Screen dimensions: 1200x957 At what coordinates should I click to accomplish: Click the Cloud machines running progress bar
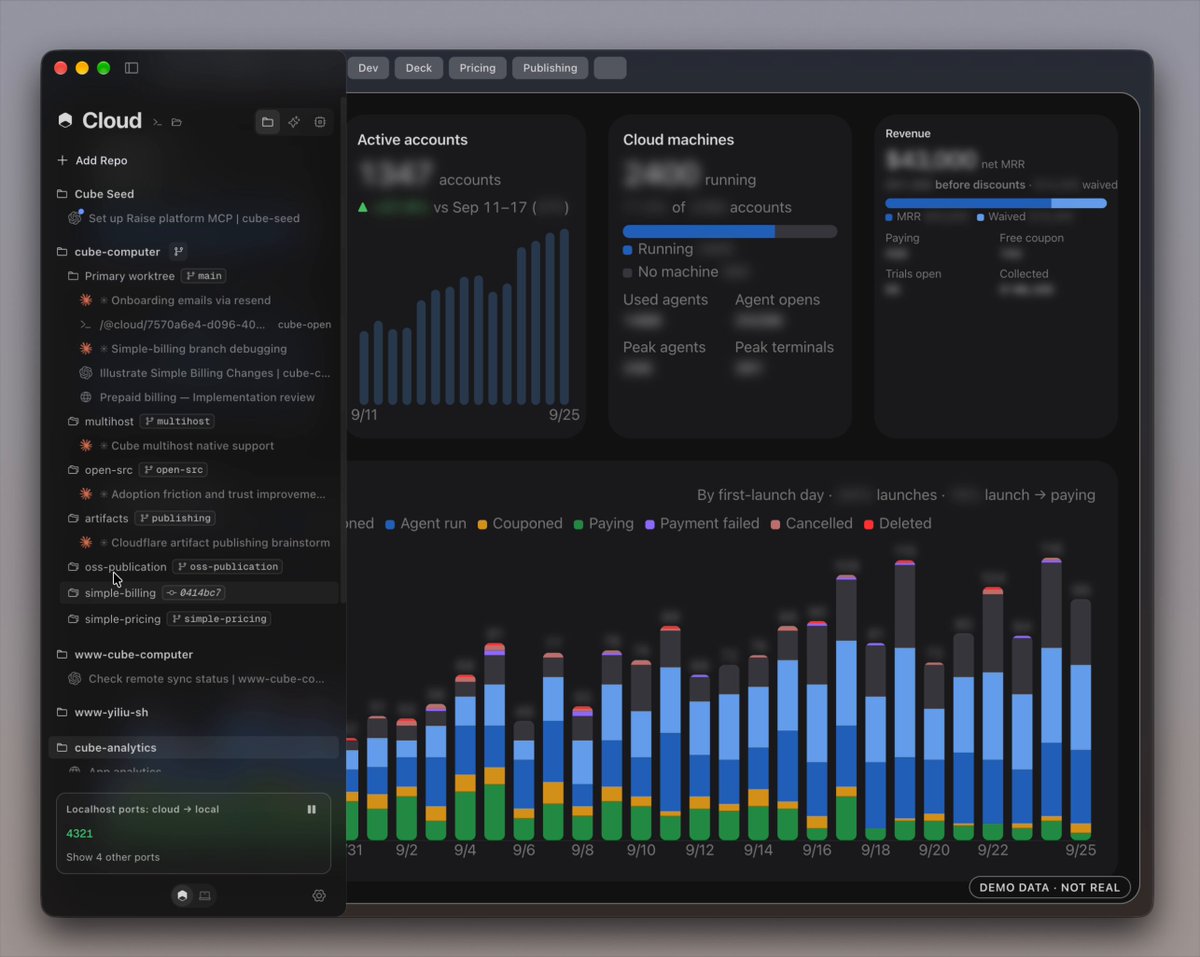(730, 231)
